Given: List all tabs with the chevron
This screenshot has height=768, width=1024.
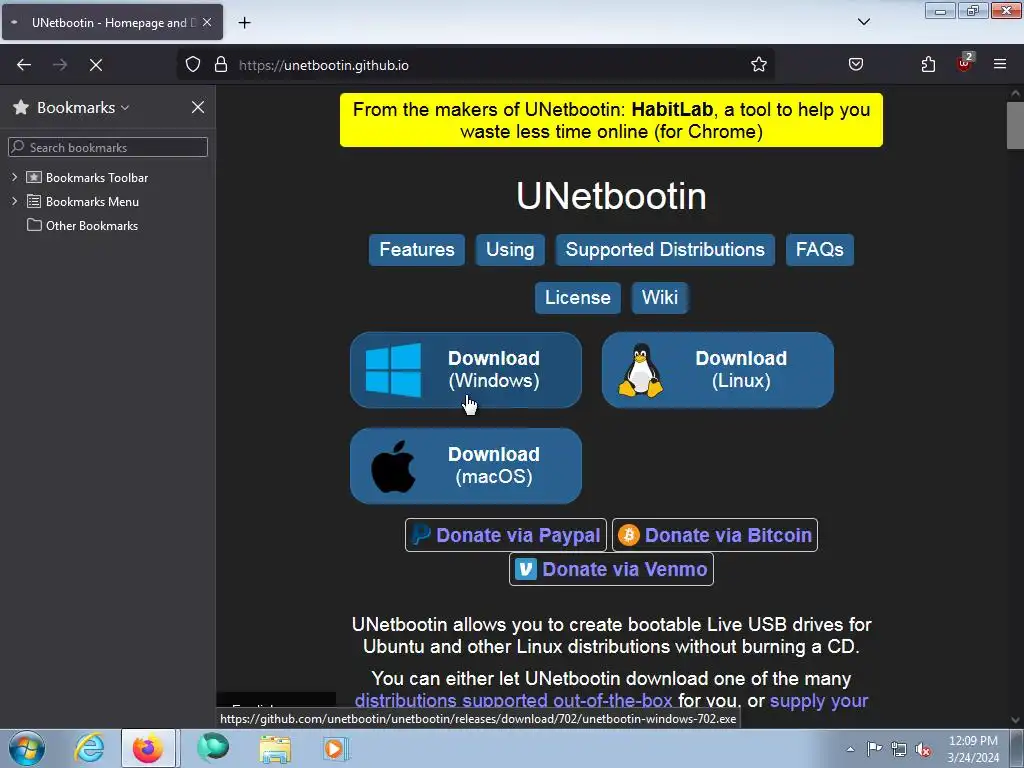Looking at the screenshot, I should (863, 22).
